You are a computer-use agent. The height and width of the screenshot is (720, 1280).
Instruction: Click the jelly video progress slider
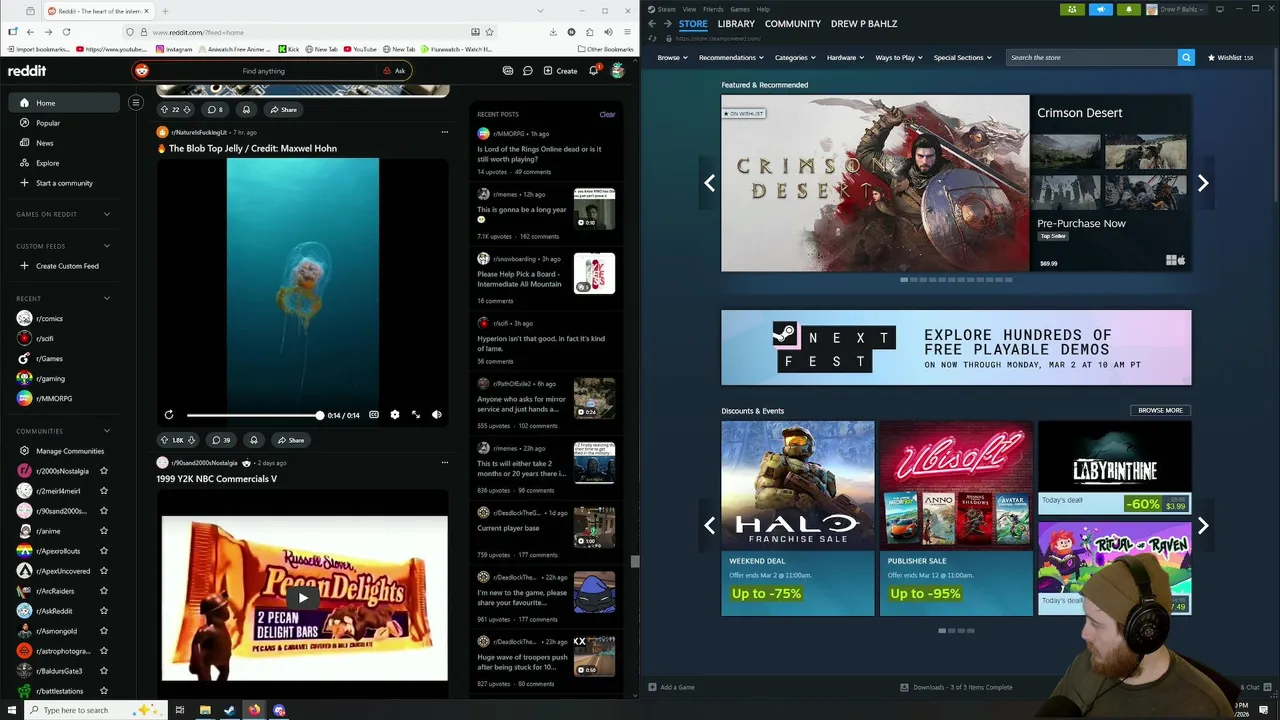tap(254, 415)
